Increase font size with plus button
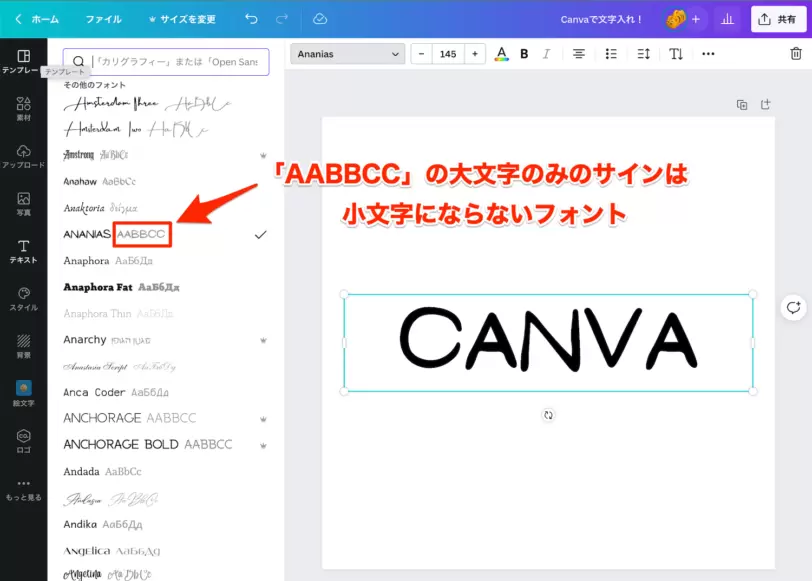 [474, 54]
